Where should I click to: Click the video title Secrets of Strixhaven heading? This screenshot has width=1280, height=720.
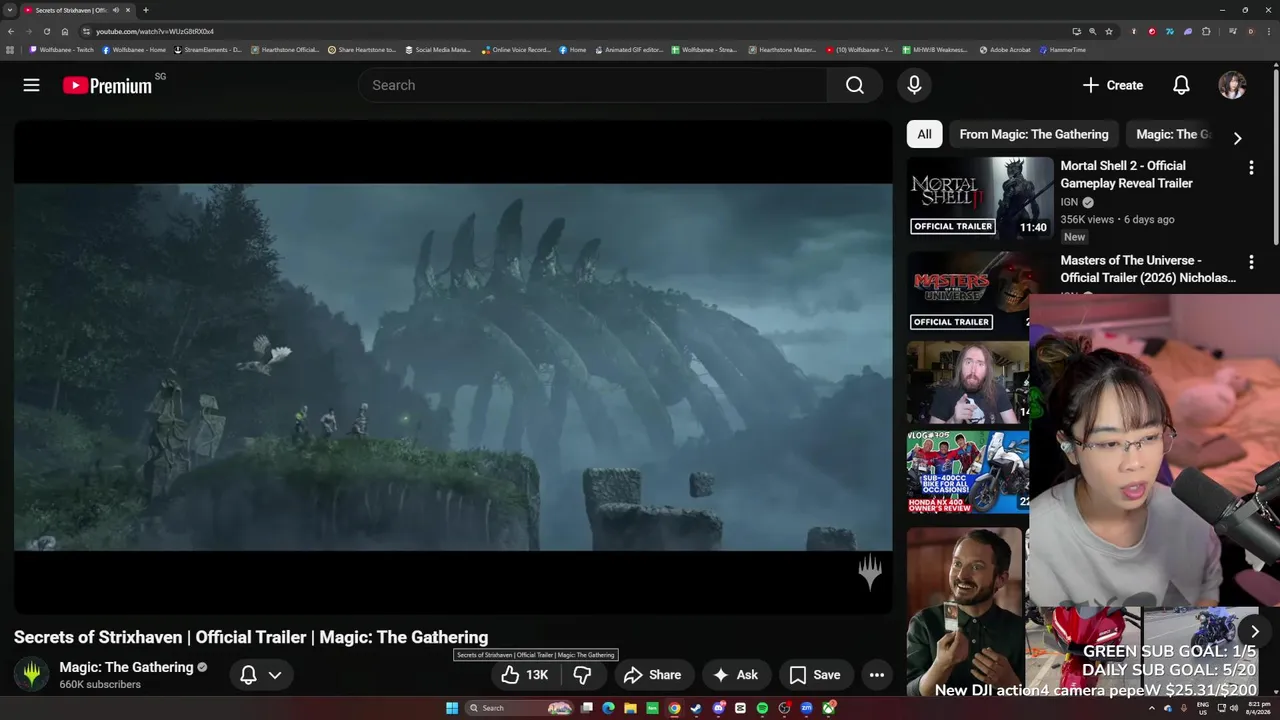[251, 637]
